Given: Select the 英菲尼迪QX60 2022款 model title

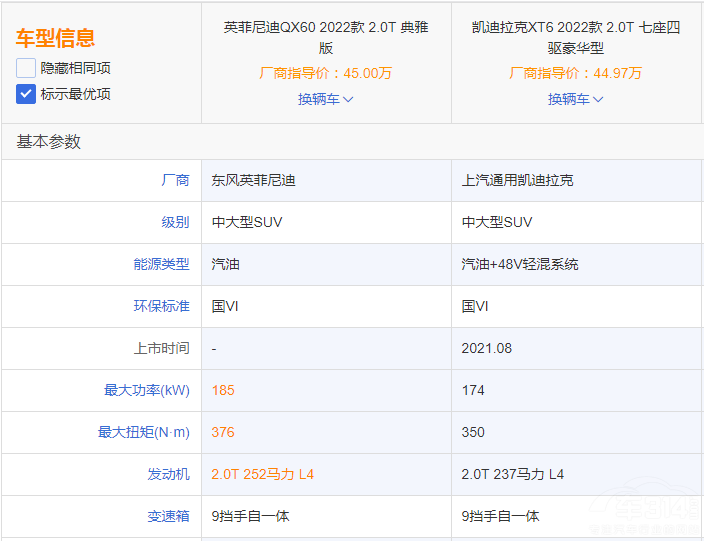Looking at the screenshot, I should tap(326, 37).
